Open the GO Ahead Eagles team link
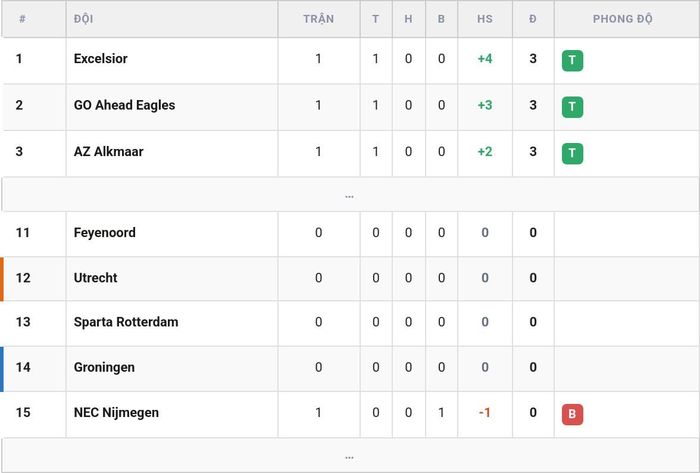 tap(124, 105)
